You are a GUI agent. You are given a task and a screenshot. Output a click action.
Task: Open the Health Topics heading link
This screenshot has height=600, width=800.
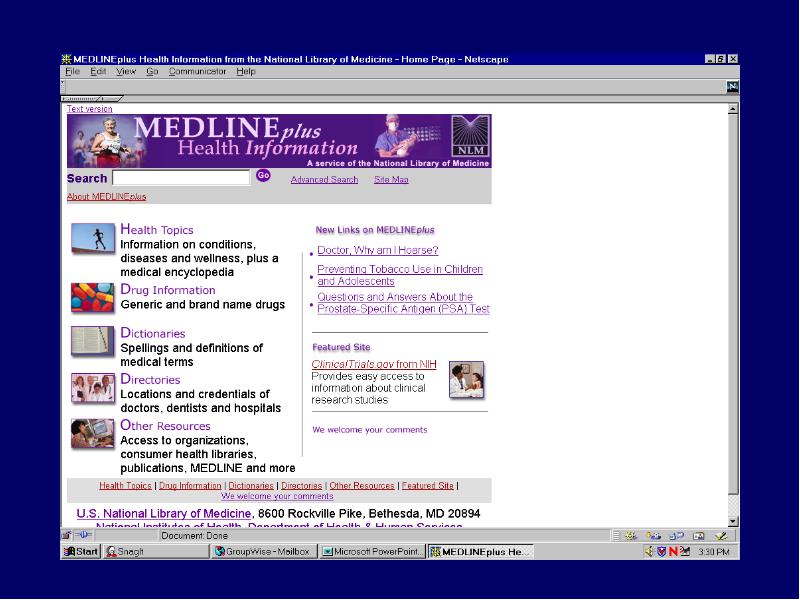click(157, 230)
